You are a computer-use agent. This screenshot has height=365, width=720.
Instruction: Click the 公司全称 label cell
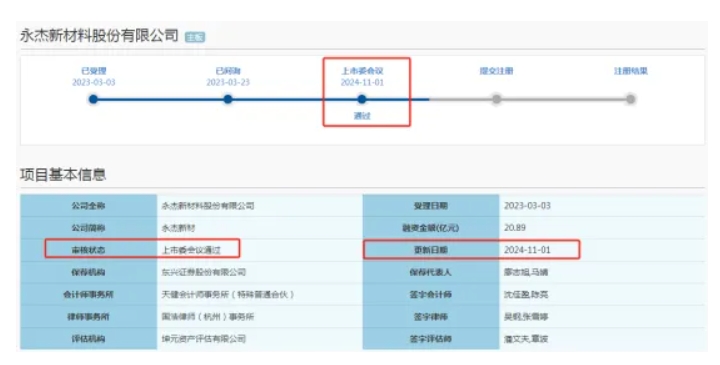pos(89,206)
